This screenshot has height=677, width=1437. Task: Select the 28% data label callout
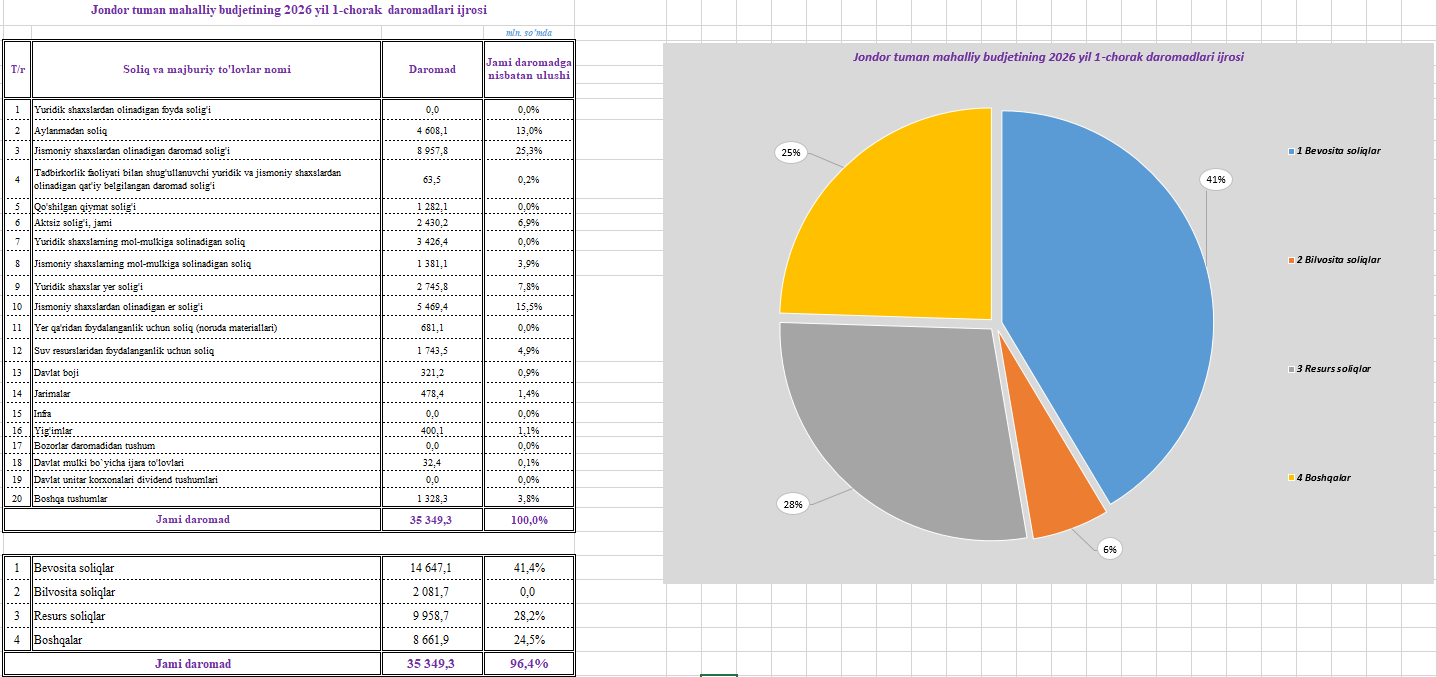point(793,505)
